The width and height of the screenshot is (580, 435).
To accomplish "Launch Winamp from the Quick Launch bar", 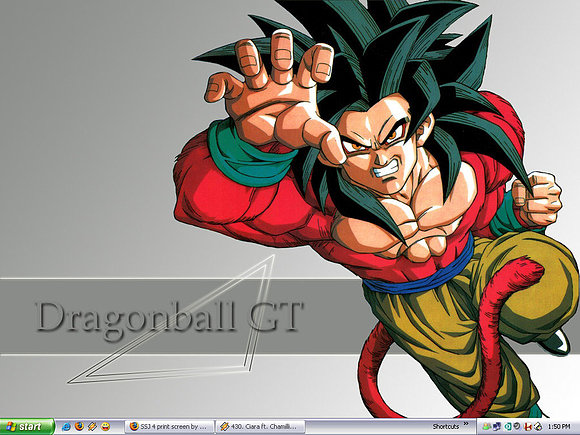I will [92, 426].
